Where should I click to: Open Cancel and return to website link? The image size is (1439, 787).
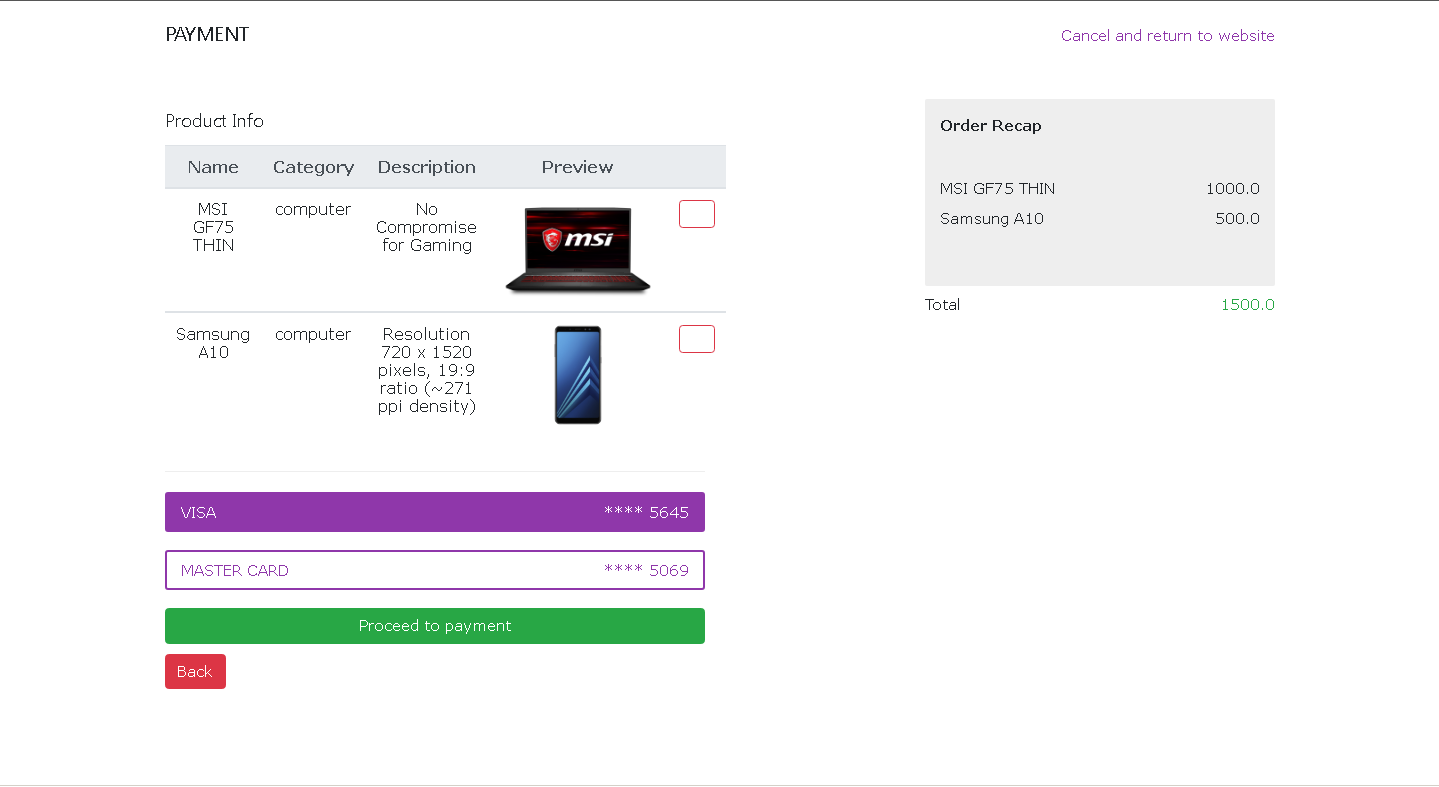(1167, 35)
